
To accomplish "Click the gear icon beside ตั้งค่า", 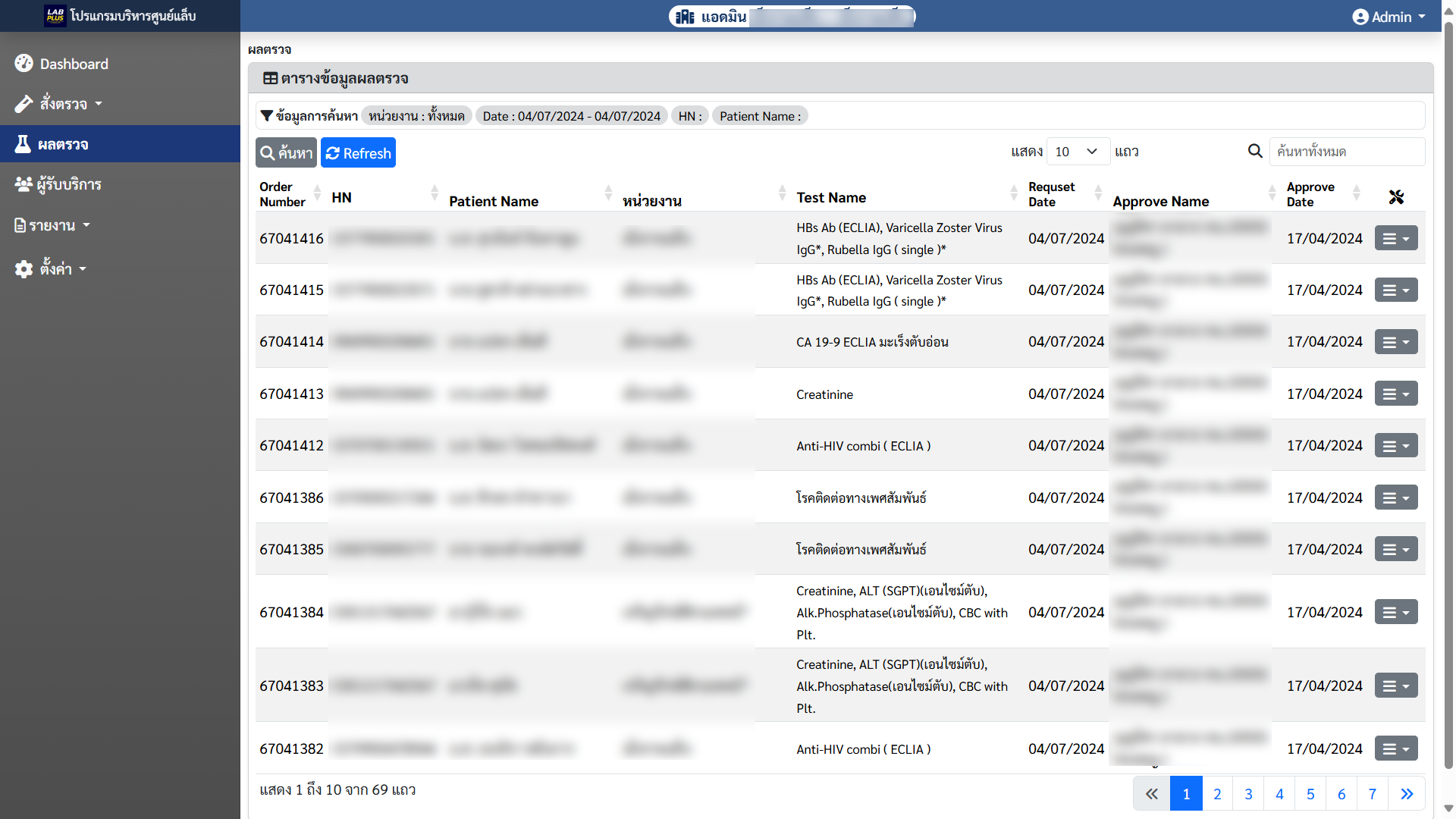I will coord(24,269).
